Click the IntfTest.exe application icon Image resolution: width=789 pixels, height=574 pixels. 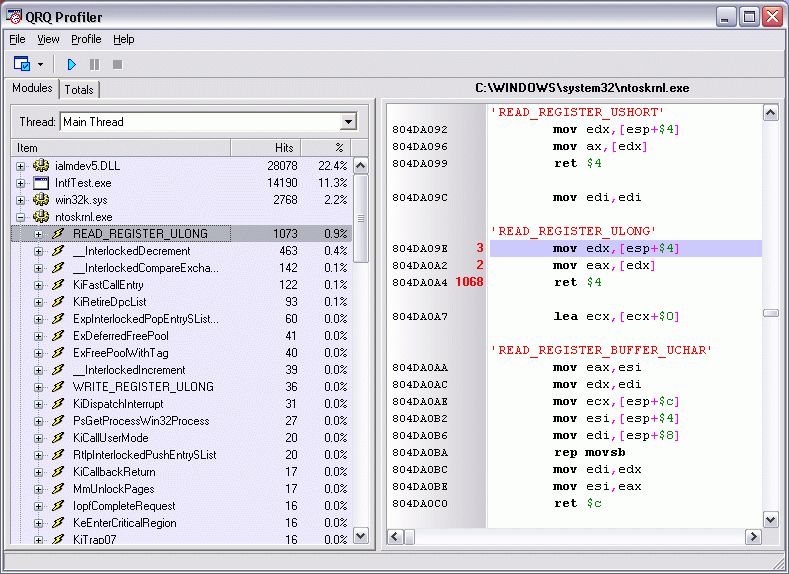(x=41, y=183)
